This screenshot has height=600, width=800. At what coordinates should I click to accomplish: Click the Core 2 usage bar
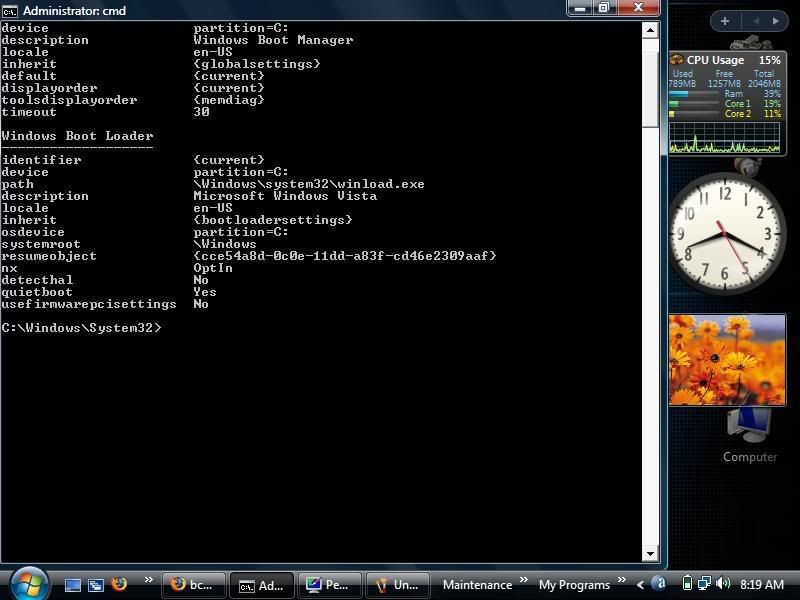tap(694, 114)
